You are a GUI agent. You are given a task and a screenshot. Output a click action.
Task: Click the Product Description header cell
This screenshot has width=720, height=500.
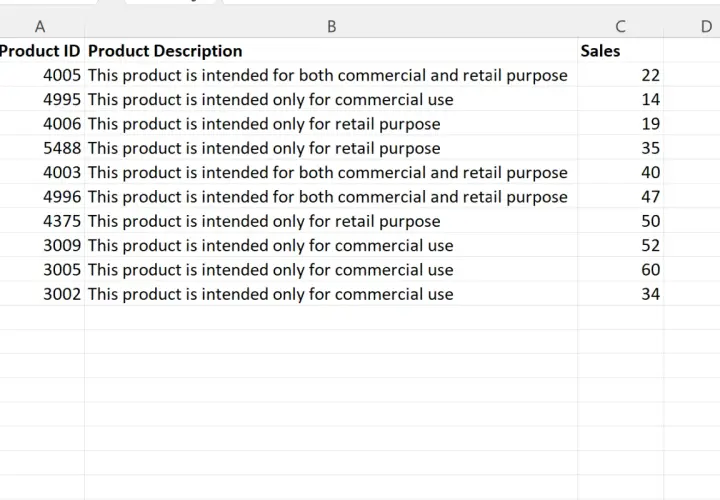pos(331,51)
